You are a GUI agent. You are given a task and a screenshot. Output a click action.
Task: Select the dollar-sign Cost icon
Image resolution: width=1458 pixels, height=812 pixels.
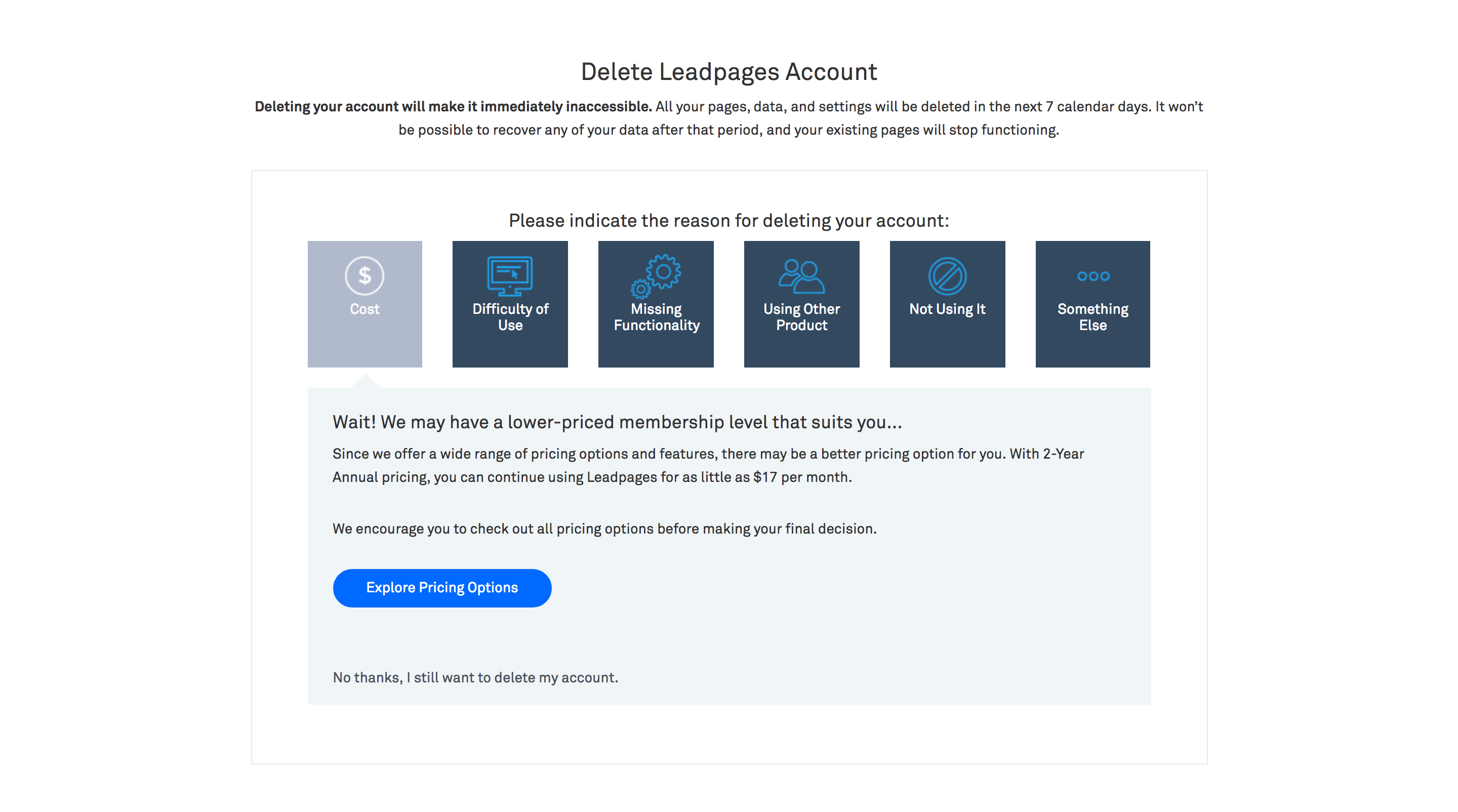coord(364,276)
